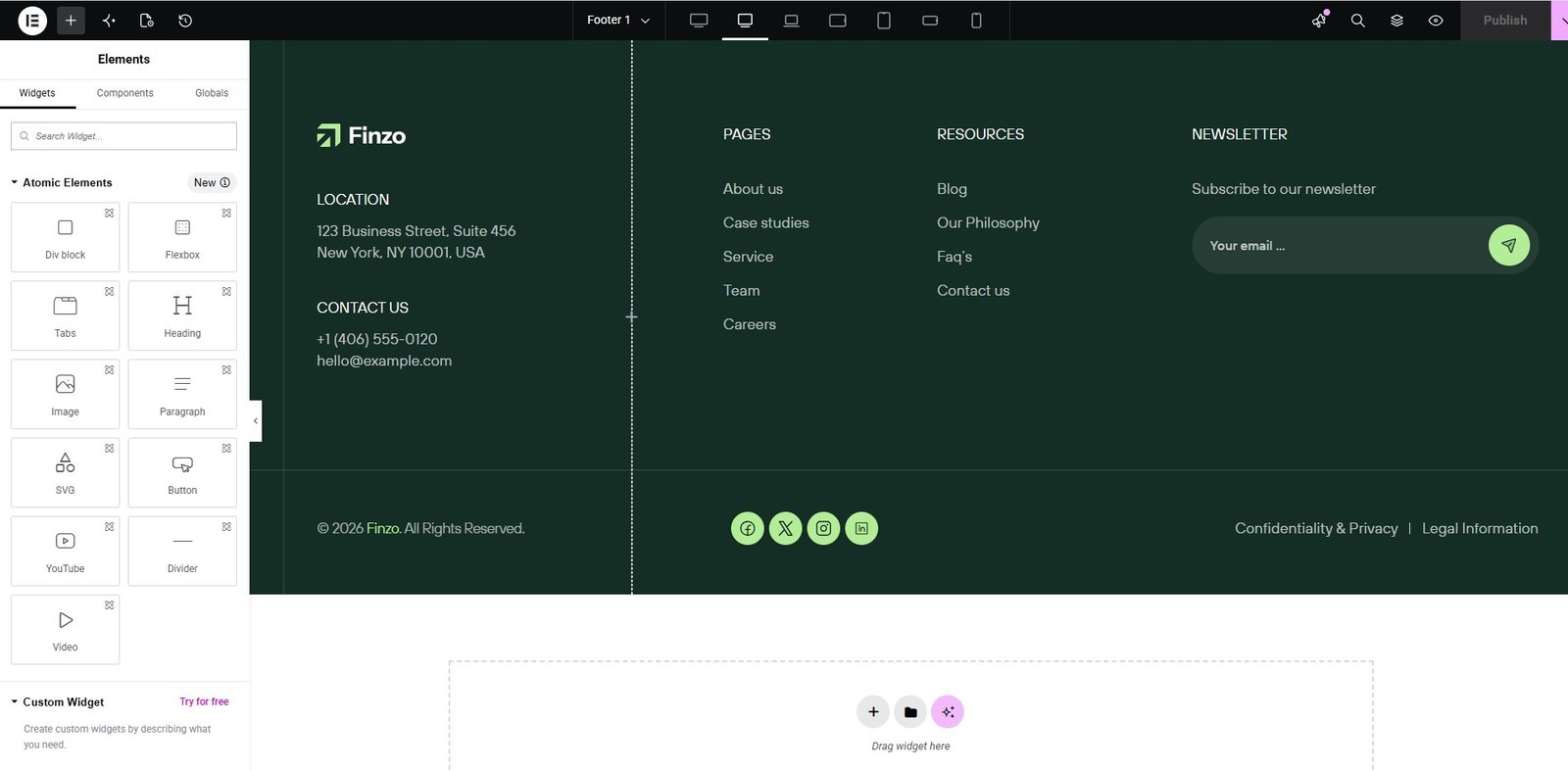Click the About us footer link
Image resolution: width=1568 pixels, height=771 pixels.
(753, 189)
